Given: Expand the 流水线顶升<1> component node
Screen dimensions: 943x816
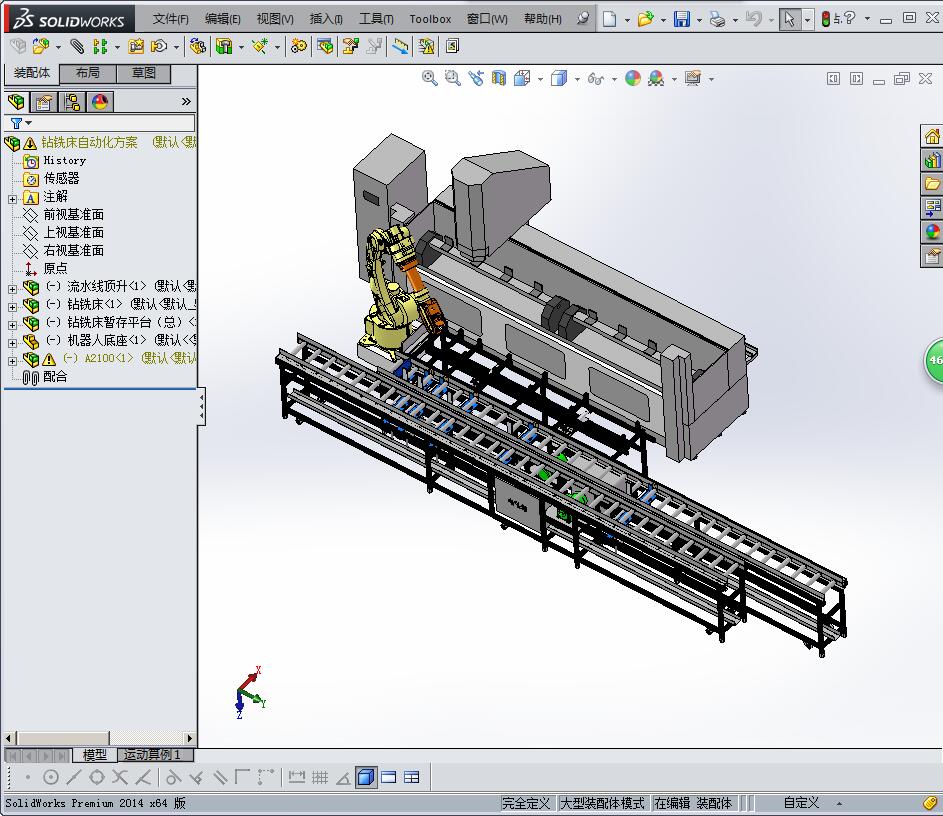Looking at the screenshot, I should (12, 289).
